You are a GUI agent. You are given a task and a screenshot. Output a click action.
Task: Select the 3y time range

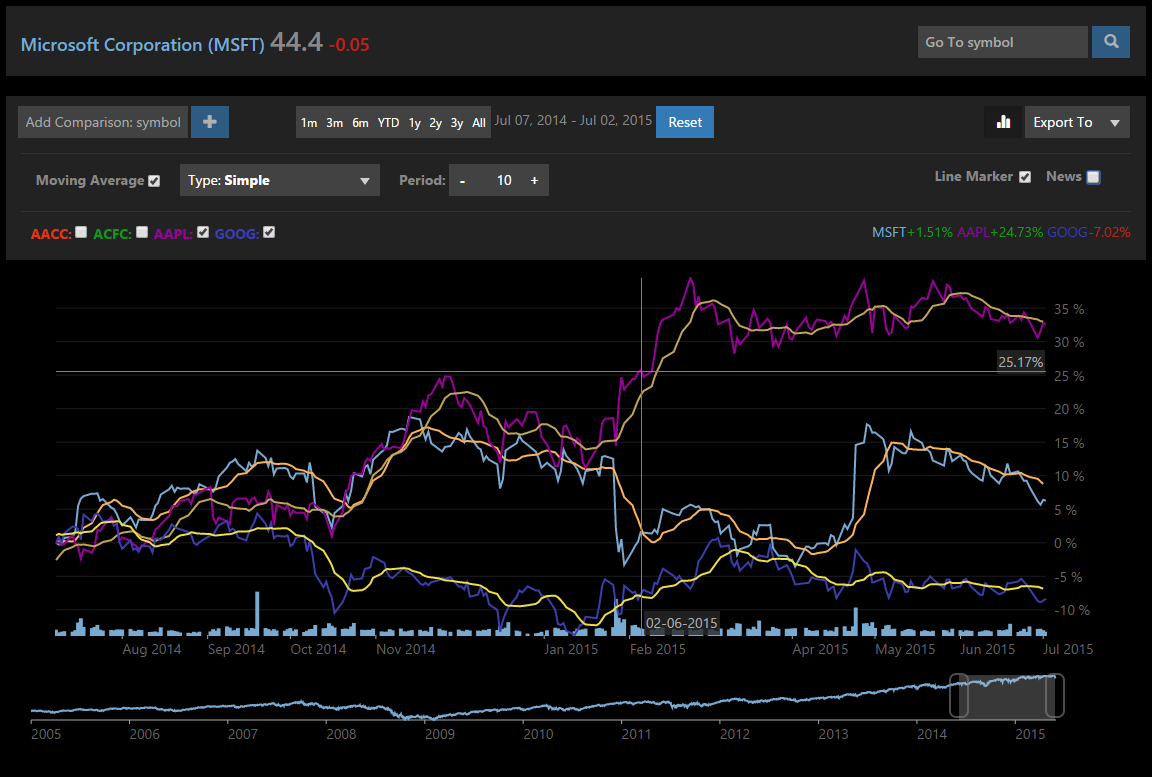[457, 123]
